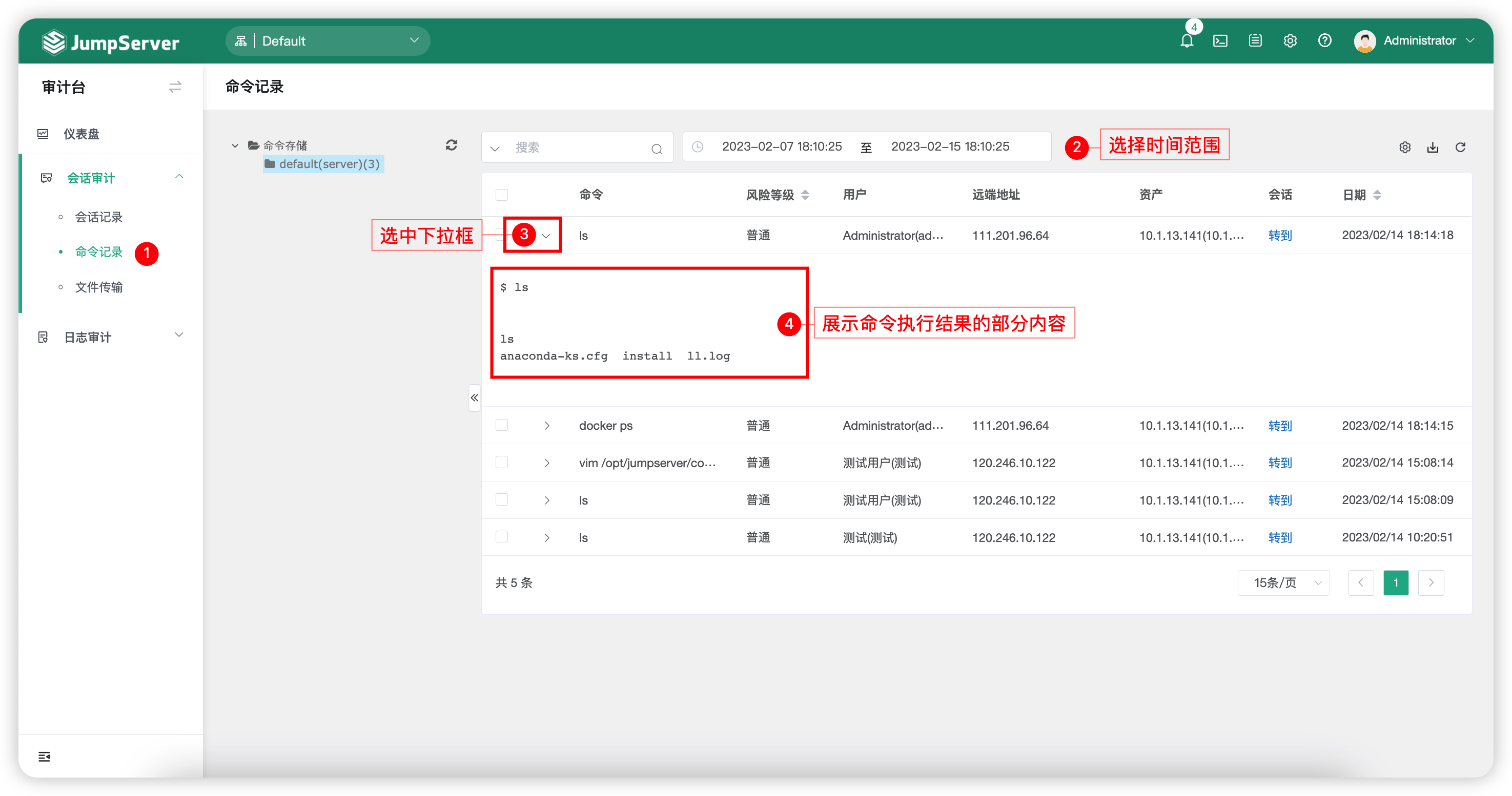Go to next page arrow button

pos(1431,582)
